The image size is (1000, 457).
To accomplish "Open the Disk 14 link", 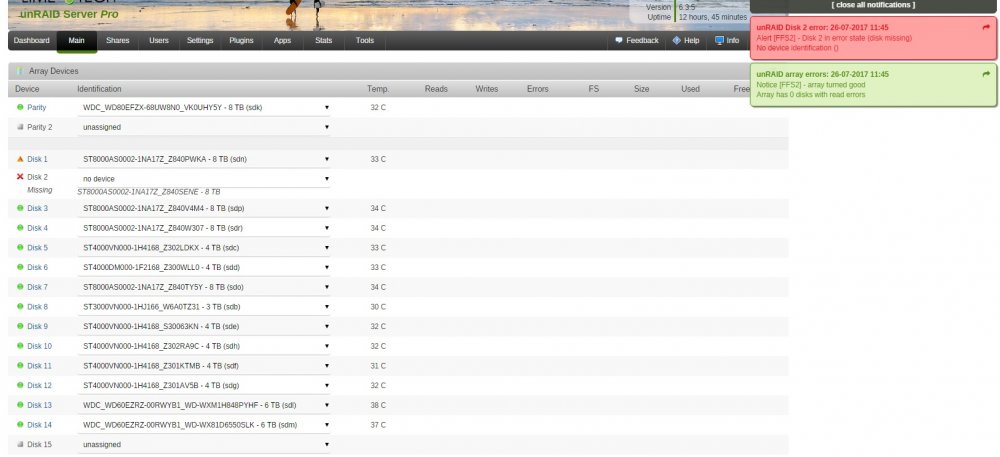I will point(39,424).
